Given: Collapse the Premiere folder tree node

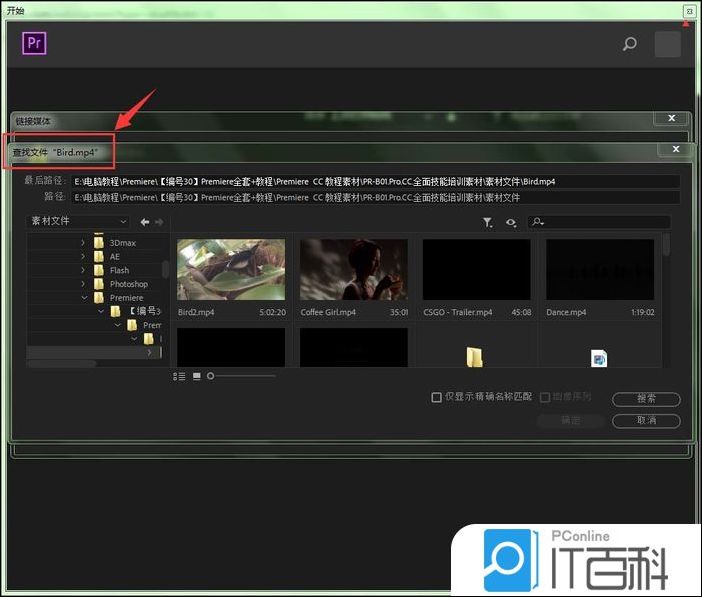Looking at the screenshot, I should pos(83,298).
